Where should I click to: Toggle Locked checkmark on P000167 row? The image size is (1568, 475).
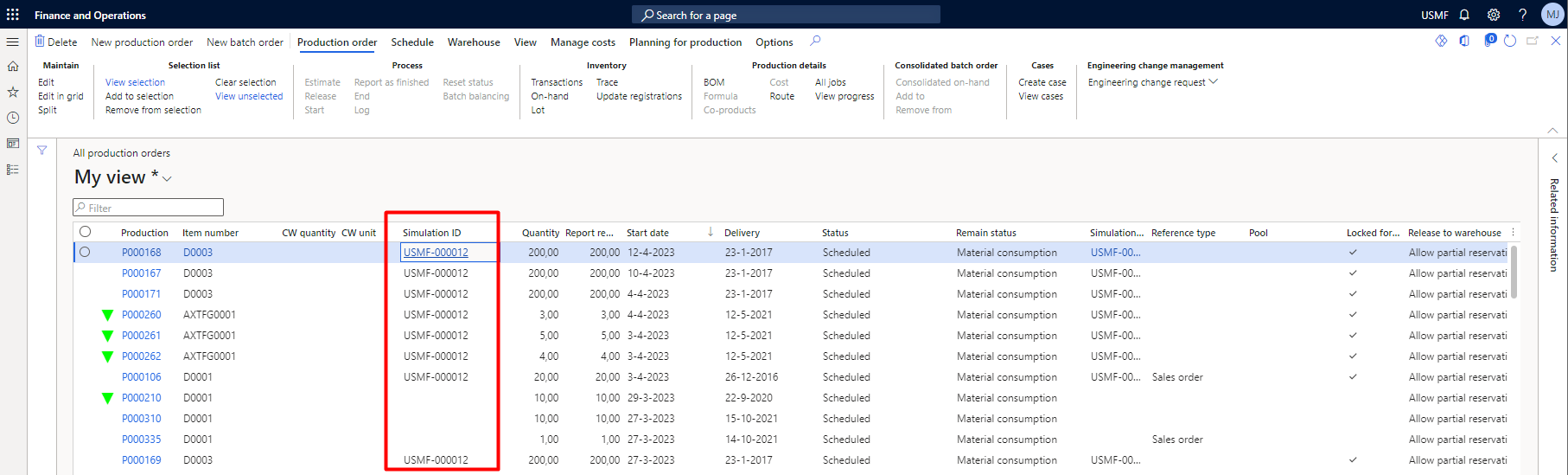click(1353, 273)
